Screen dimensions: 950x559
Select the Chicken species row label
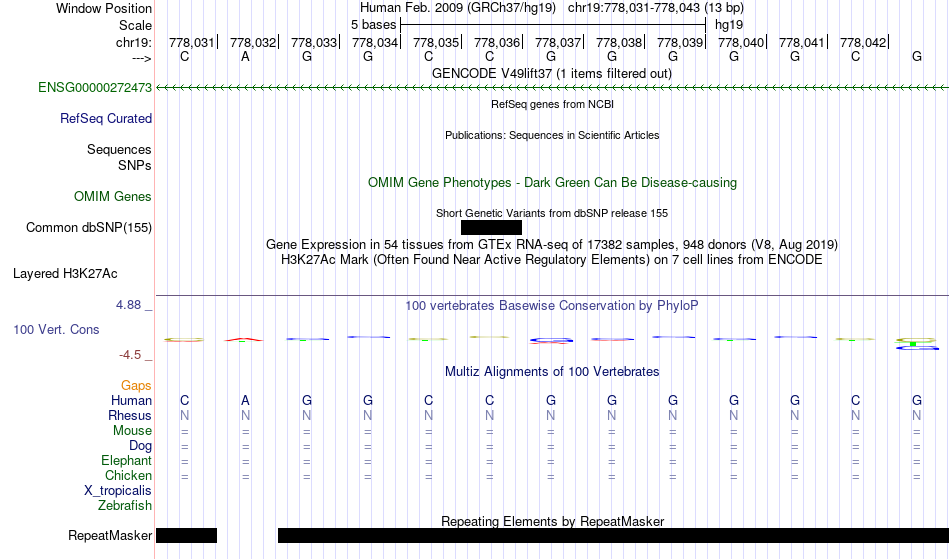point(128,475)
